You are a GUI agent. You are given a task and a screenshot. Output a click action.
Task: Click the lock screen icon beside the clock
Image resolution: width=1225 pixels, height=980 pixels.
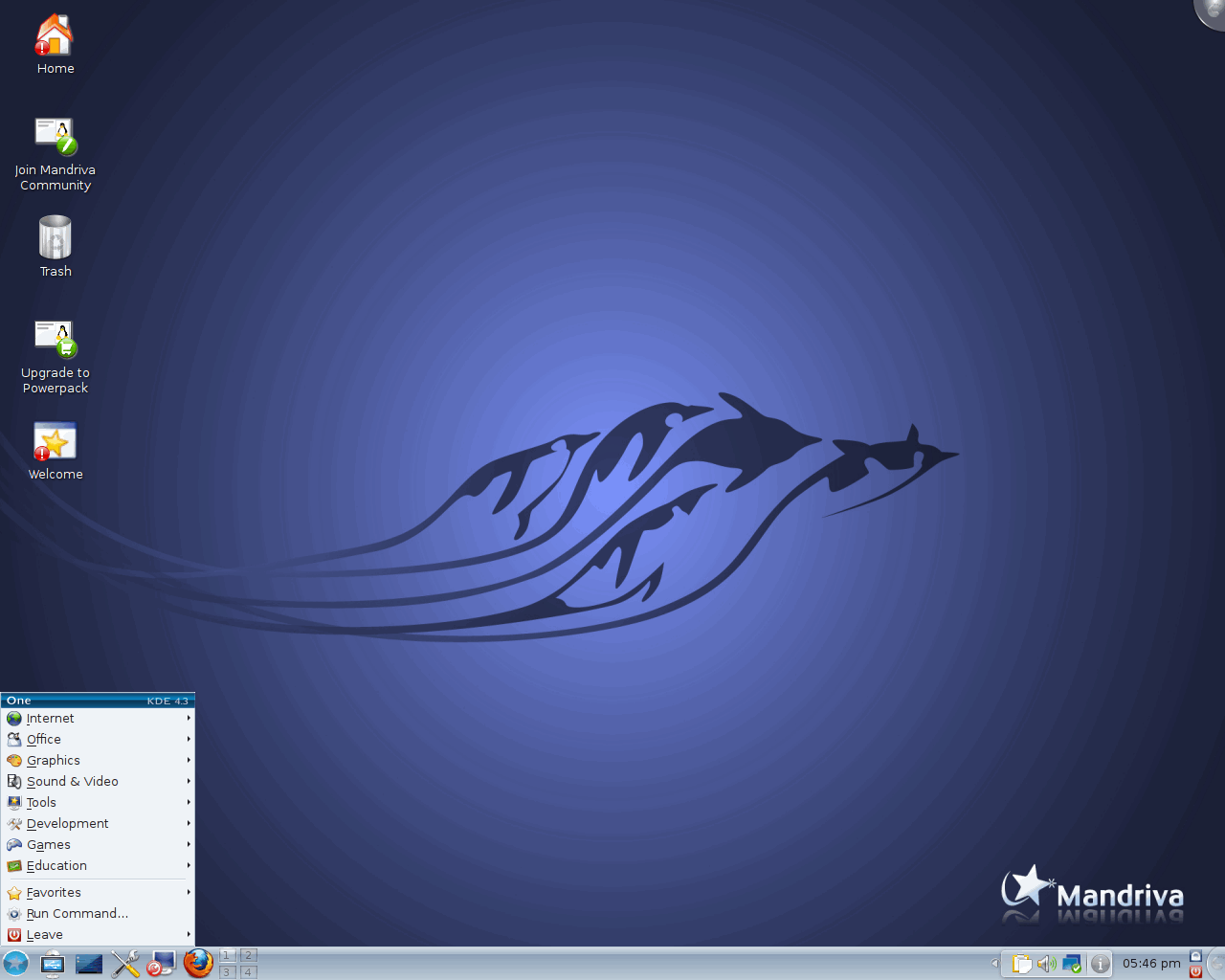point(1195,956)
